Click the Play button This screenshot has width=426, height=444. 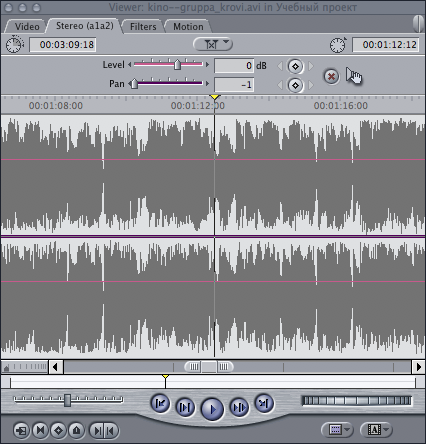[212, 409]
